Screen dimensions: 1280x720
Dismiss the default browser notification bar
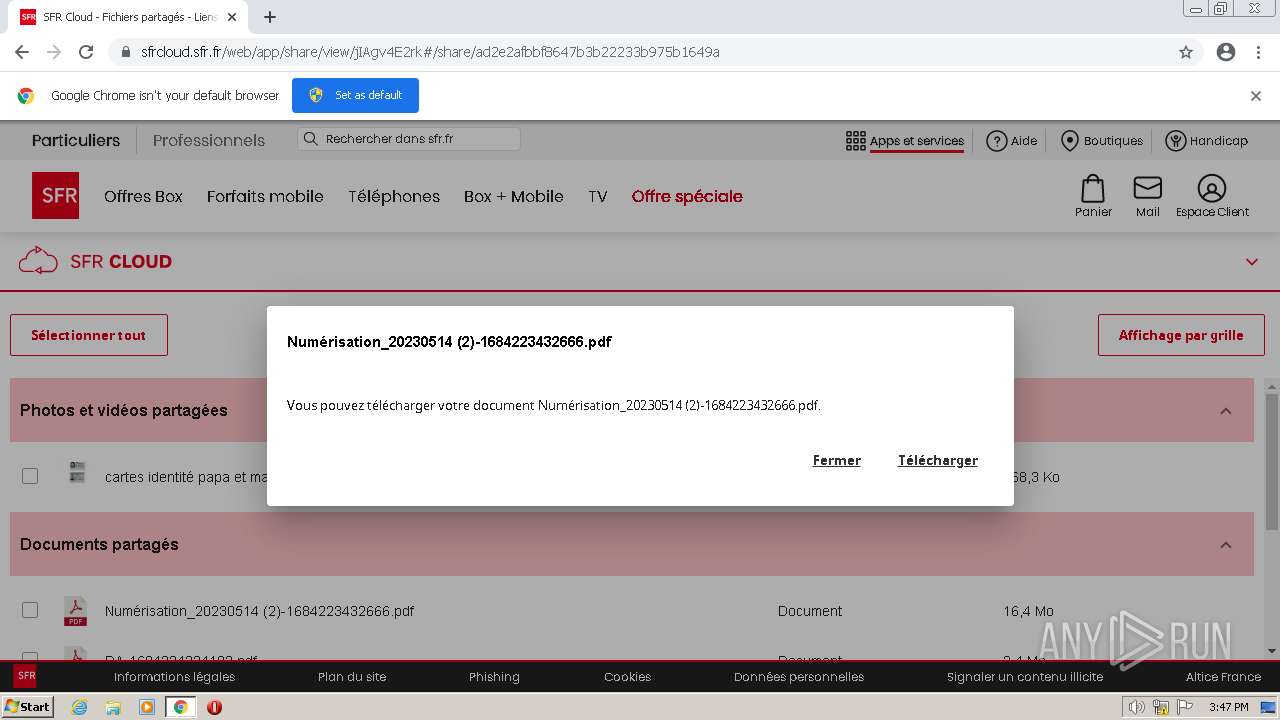click(1255, 95)
